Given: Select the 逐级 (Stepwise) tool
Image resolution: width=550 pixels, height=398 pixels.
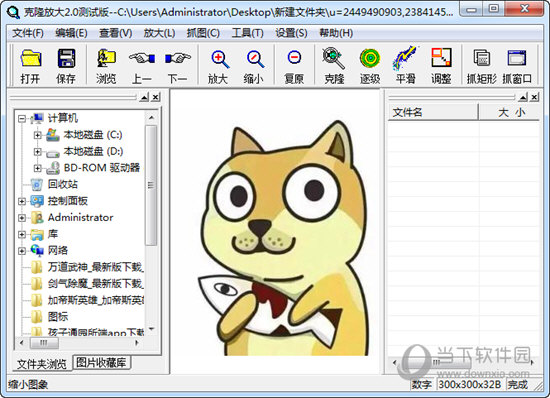Looking at the screenshot, I should click(370, 66).
